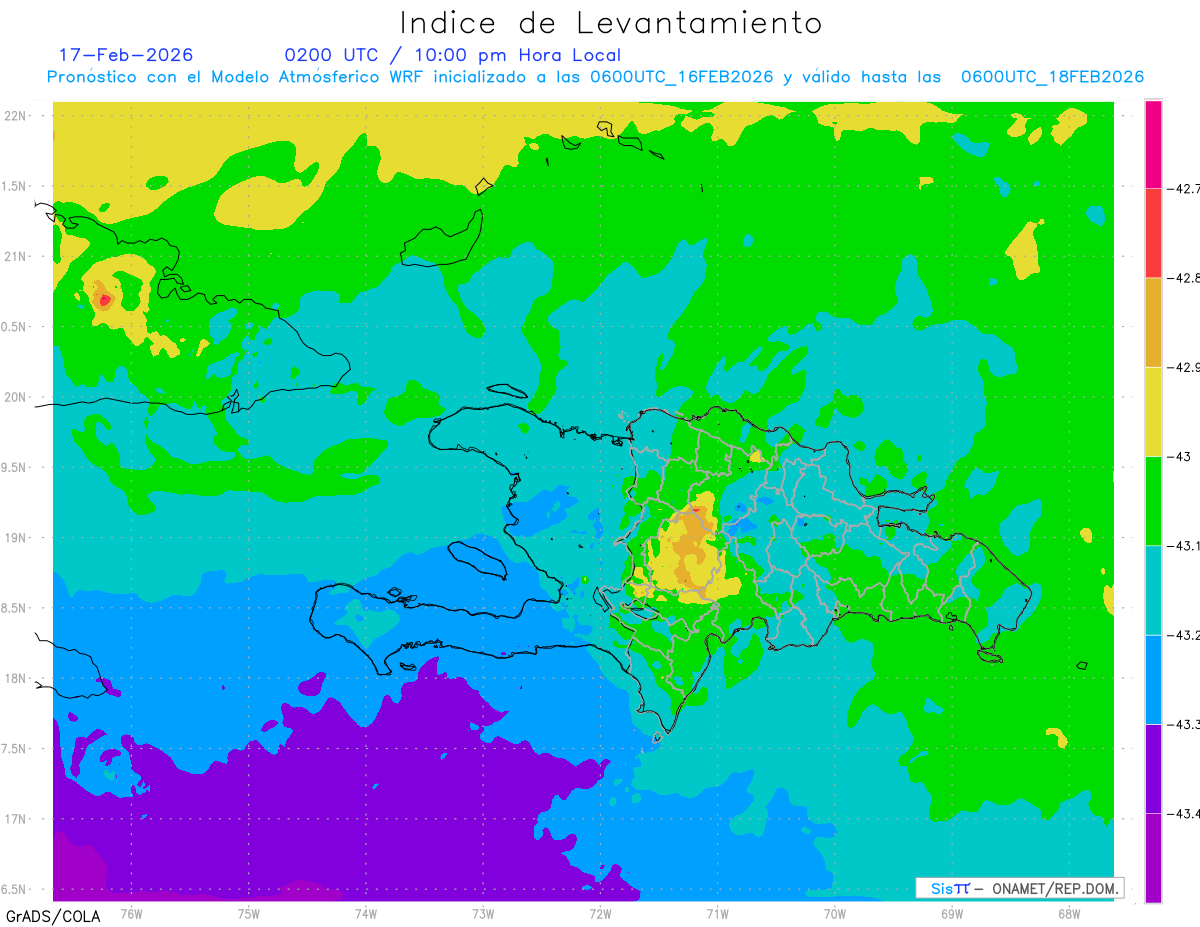Click the 'SisTT - ONAMET/REP.DOM.' label box
The width and height of the screenshot is (1200, 927).
click(1019, 888)
